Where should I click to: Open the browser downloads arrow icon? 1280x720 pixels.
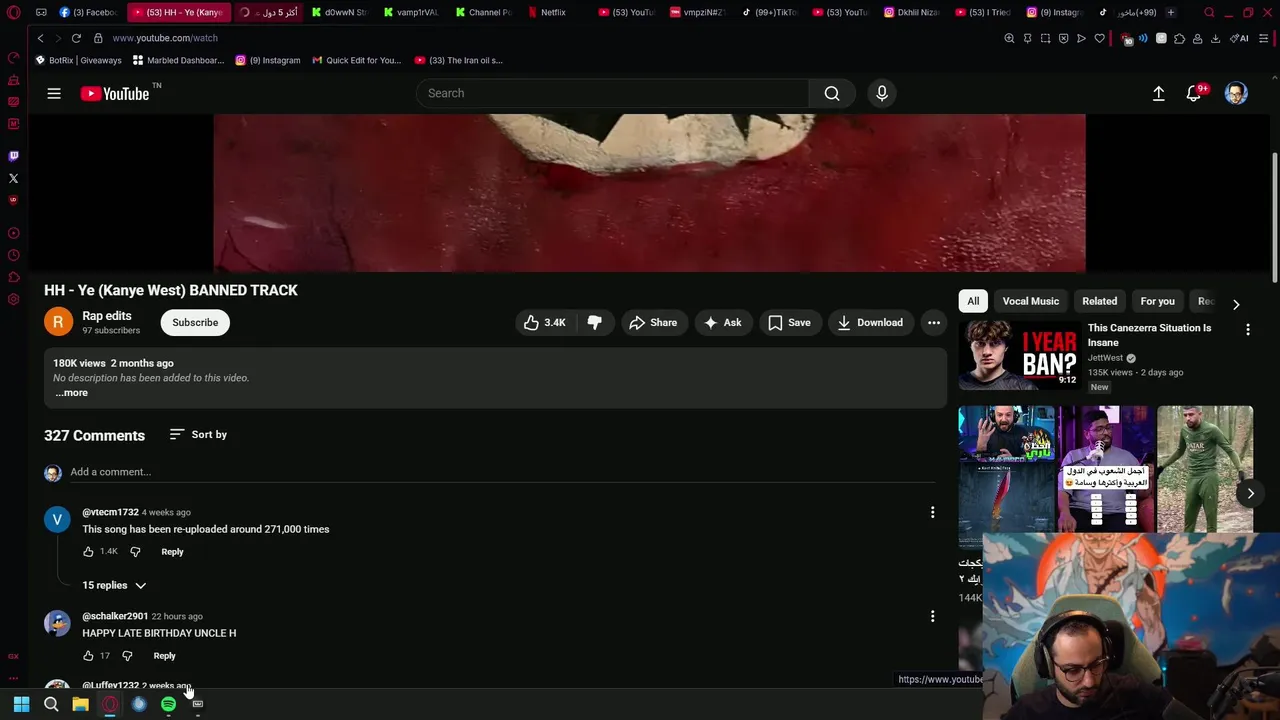[x=1215, y=38]
